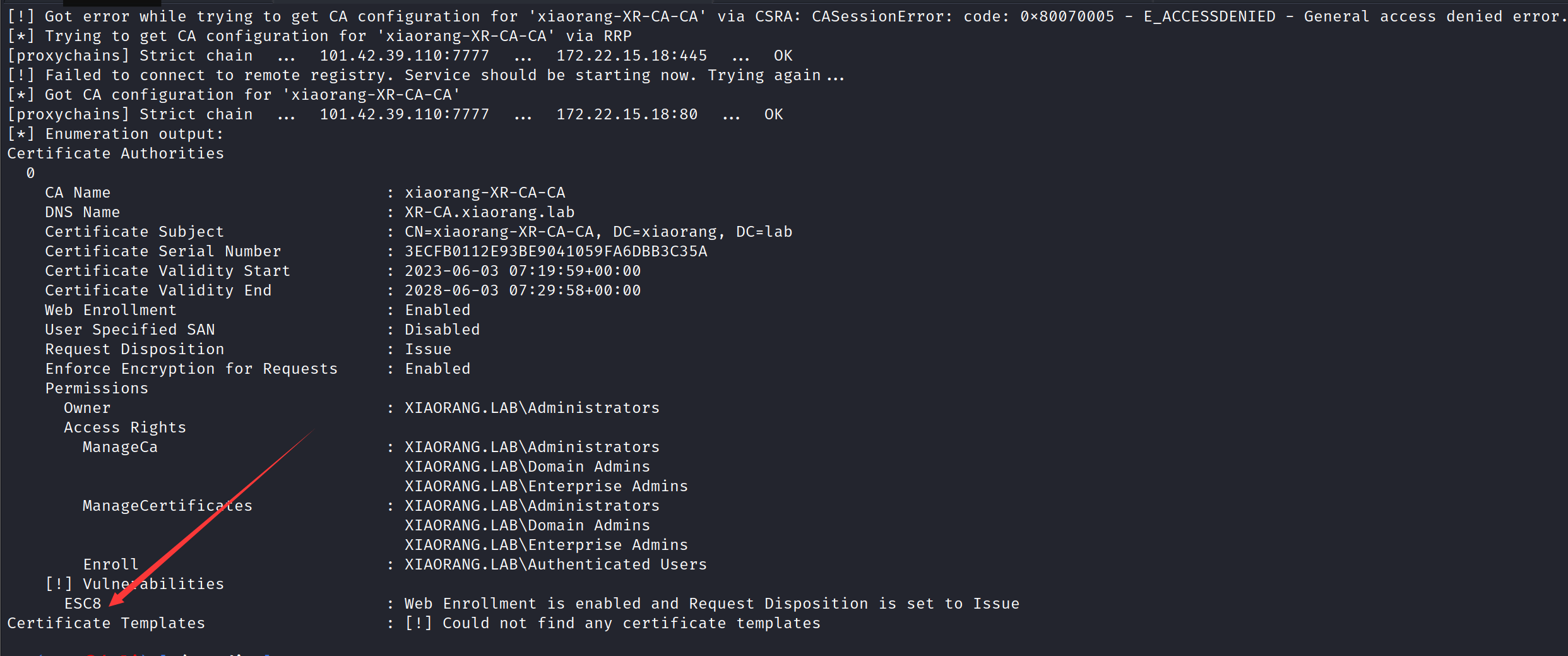Click the "Certificate Authorities" heading
The height and width of the screenshot is (656, 1568).
click(x=116, y=153)
